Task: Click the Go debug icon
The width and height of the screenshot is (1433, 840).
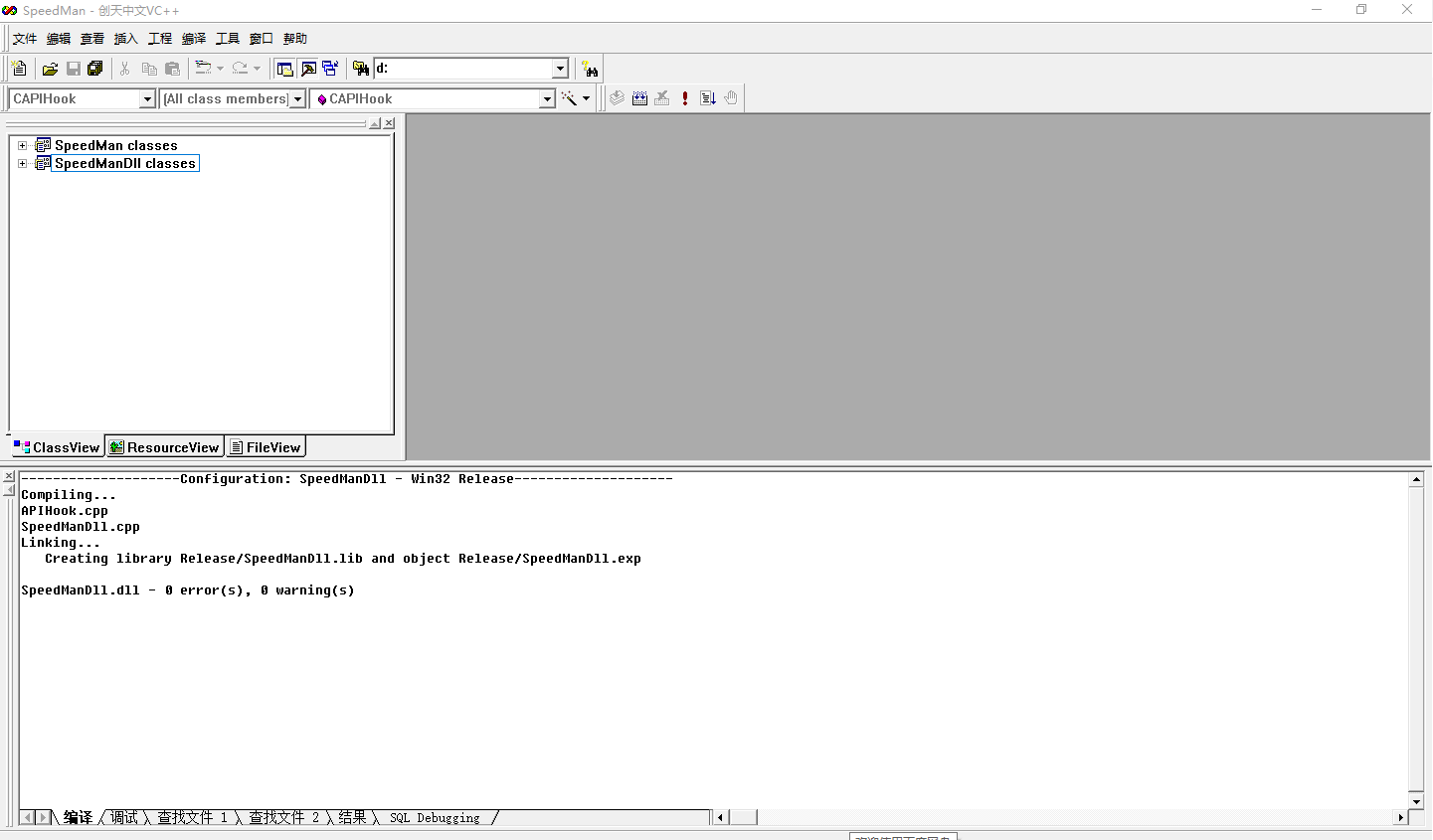Action: pos(708,98)
